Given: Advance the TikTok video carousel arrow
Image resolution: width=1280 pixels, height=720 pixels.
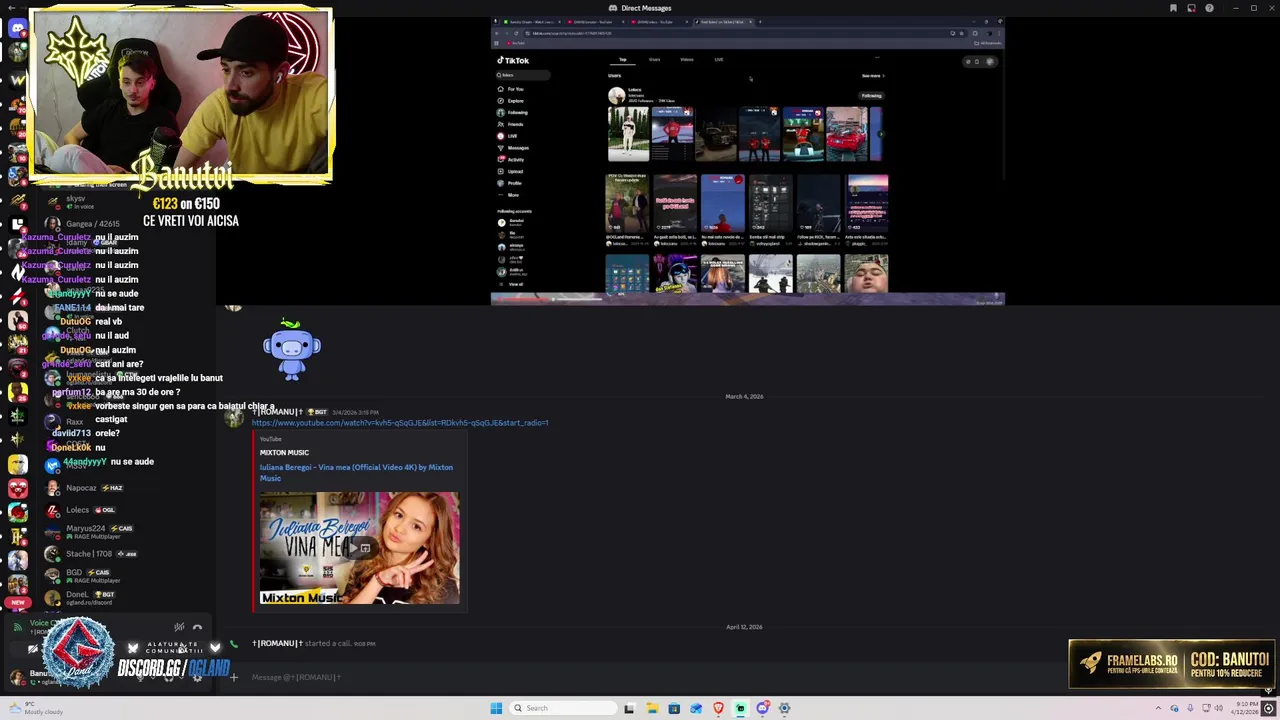Looking at the screenshot, I should [x=881, y=134].
